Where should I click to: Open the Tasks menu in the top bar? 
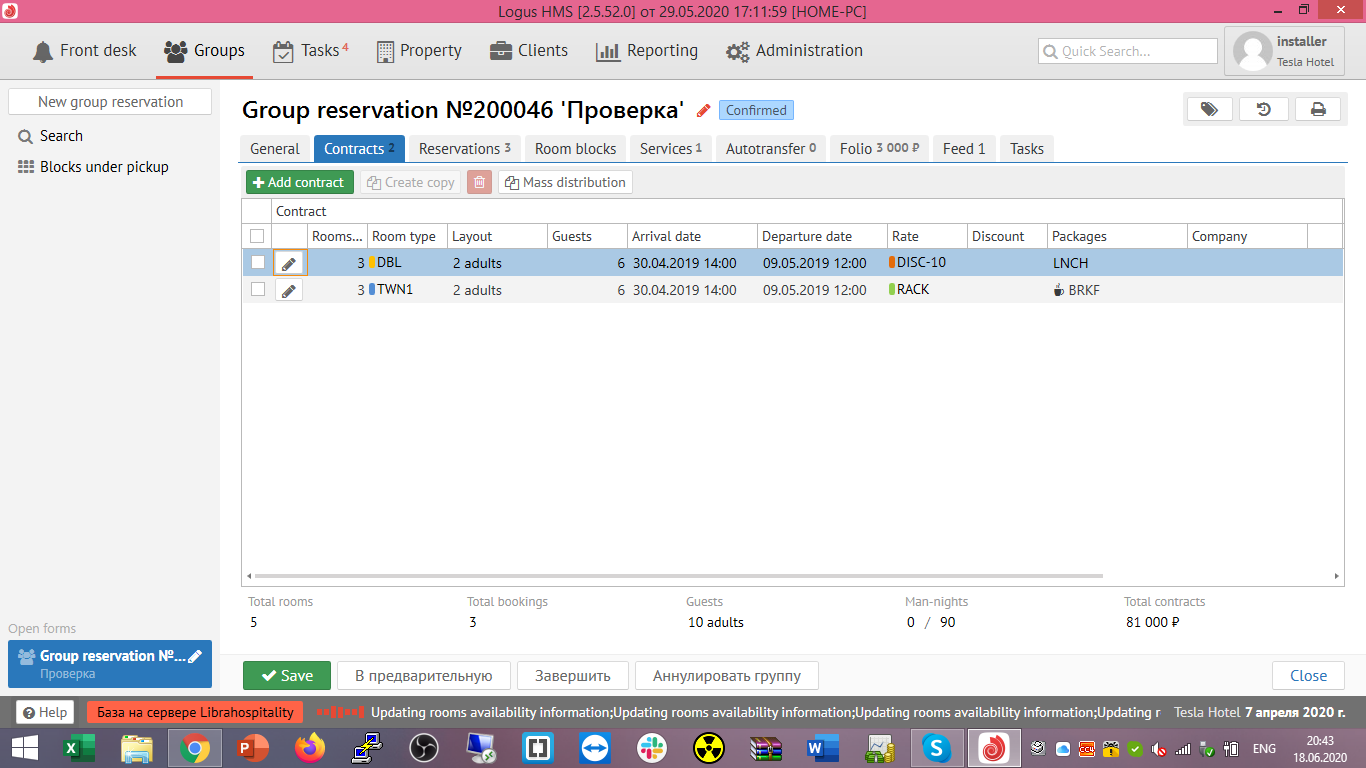[x=311, y=51]
